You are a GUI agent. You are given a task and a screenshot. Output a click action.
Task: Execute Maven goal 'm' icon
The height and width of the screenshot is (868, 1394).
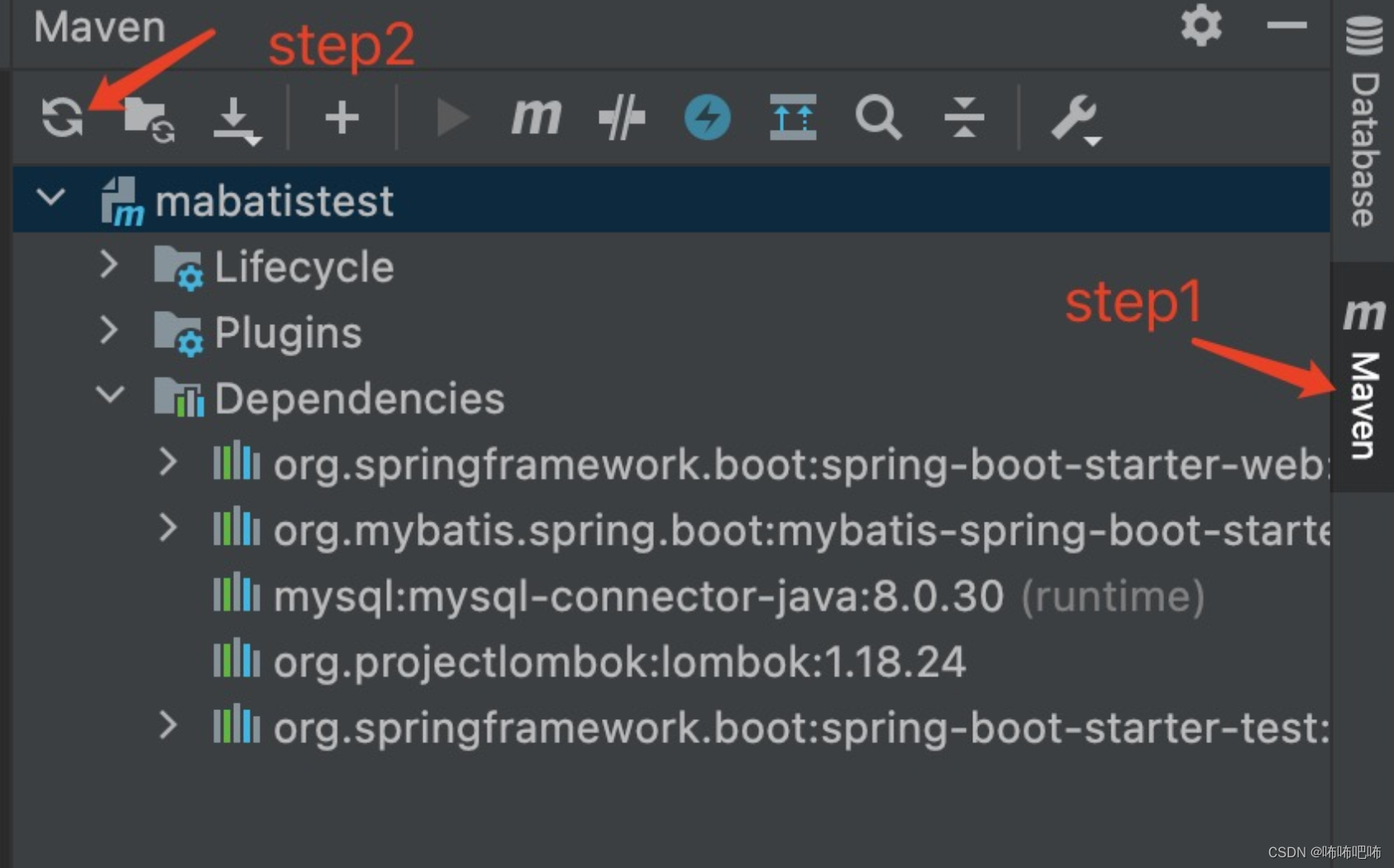(536, 116)
